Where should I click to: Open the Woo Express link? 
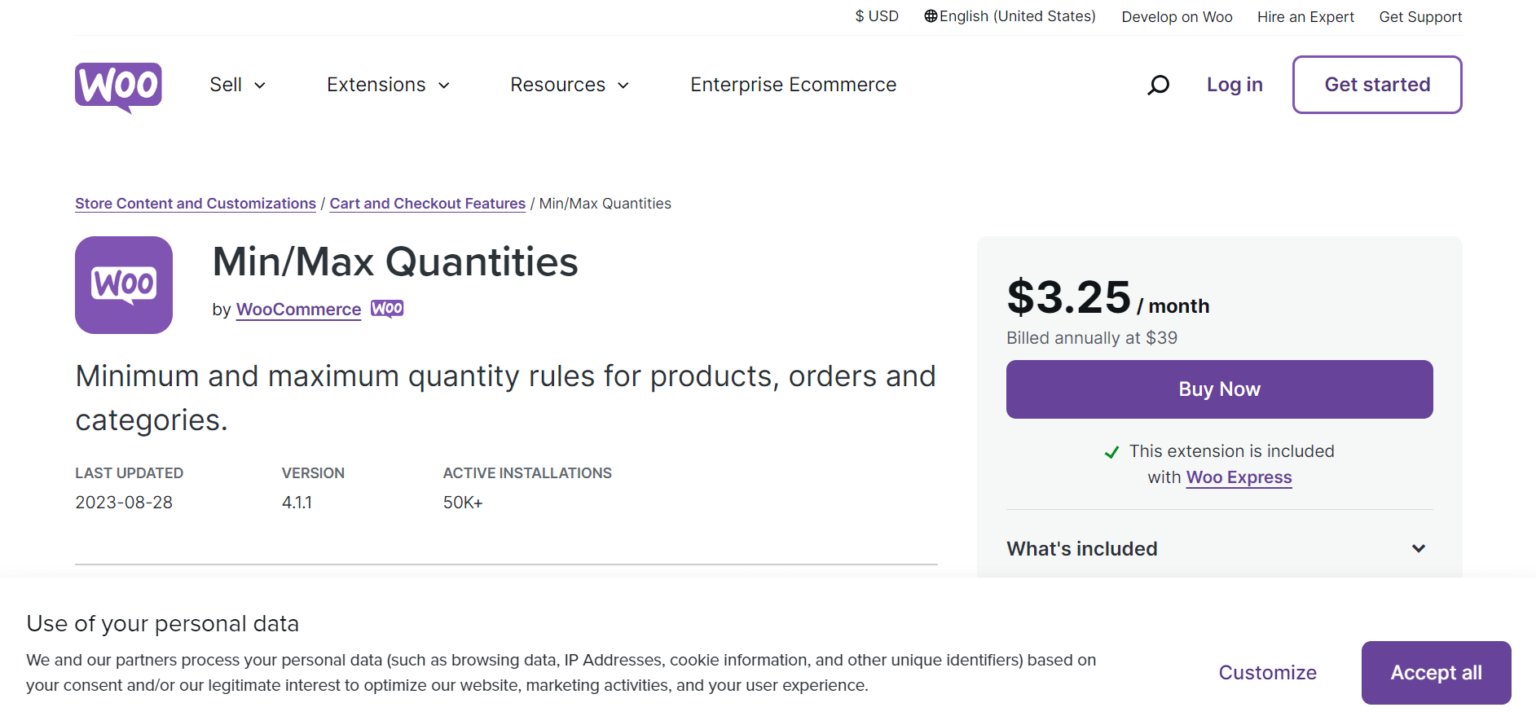pyautogui.click(x=1238, y=477)
